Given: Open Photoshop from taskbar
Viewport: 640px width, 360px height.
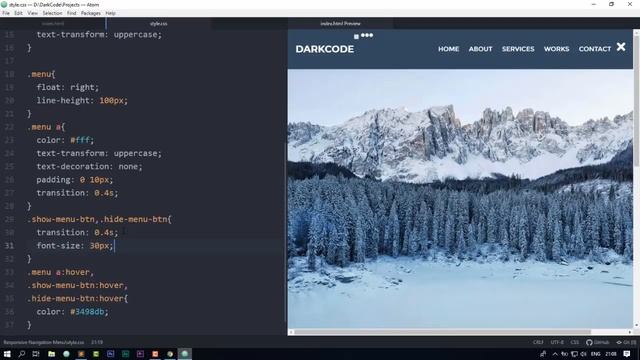Looking at the screenshot, I should (111, 354).
